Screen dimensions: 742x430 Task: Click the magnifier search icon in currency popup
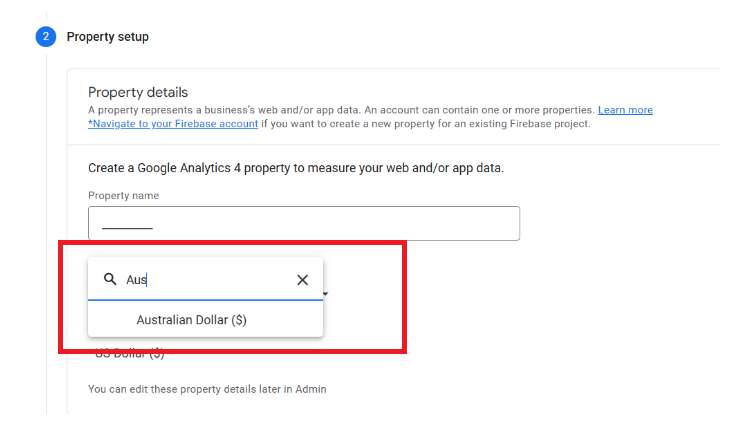[110, 279]
